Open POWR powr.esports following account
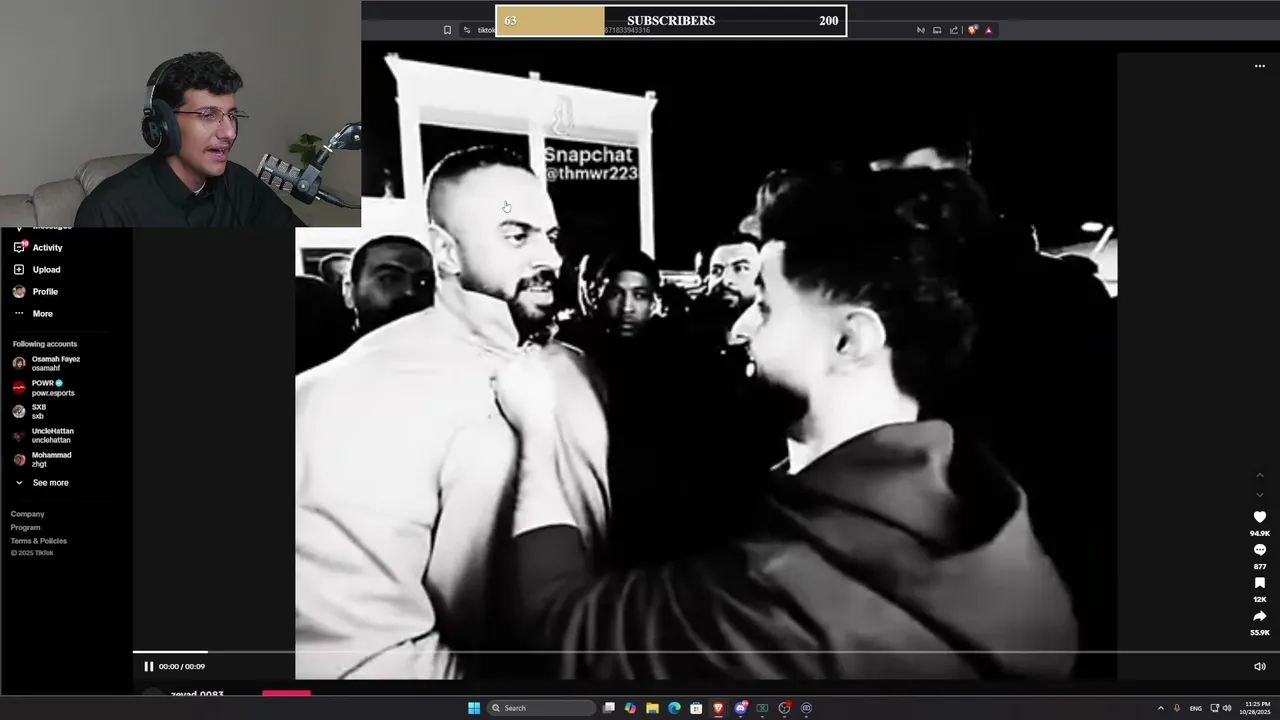The height and width of the screenshot is (720, 1280). click(44, 388)
